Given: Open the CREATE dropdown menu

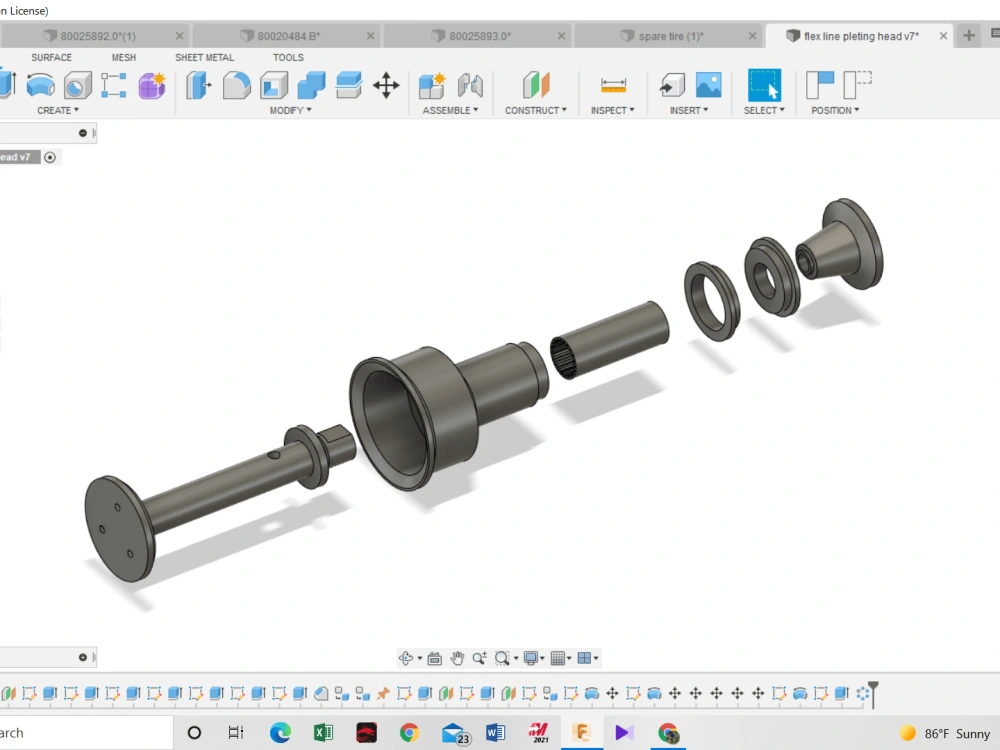Looking at the screenshot, I should [58, 110].
